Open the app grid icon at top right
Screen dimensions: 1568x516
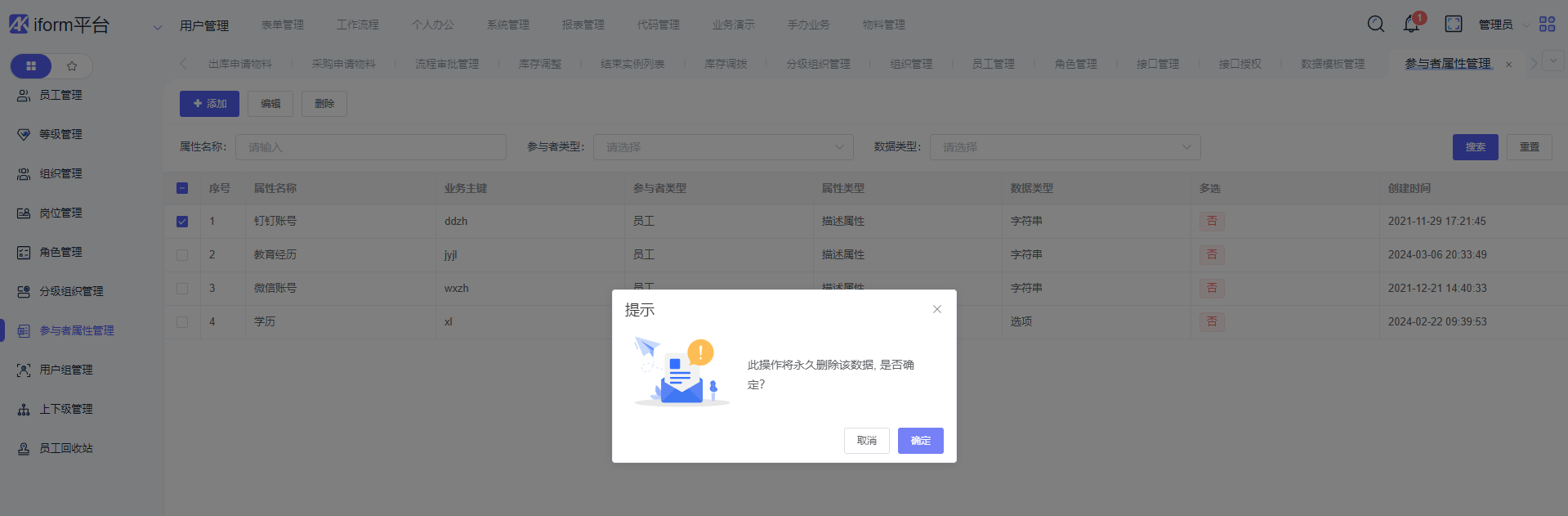coord(1547,25)
